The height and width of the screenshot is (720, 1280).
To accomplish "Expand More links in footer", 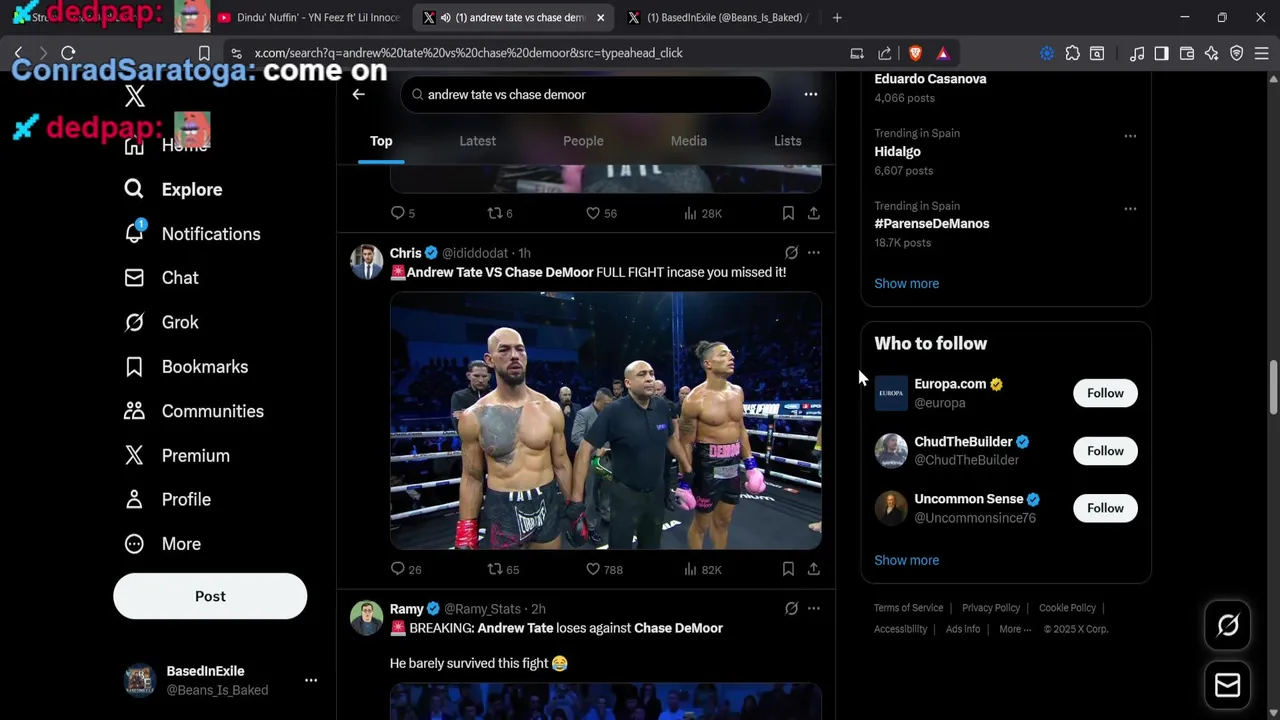I will click(x=1016, y=629).
